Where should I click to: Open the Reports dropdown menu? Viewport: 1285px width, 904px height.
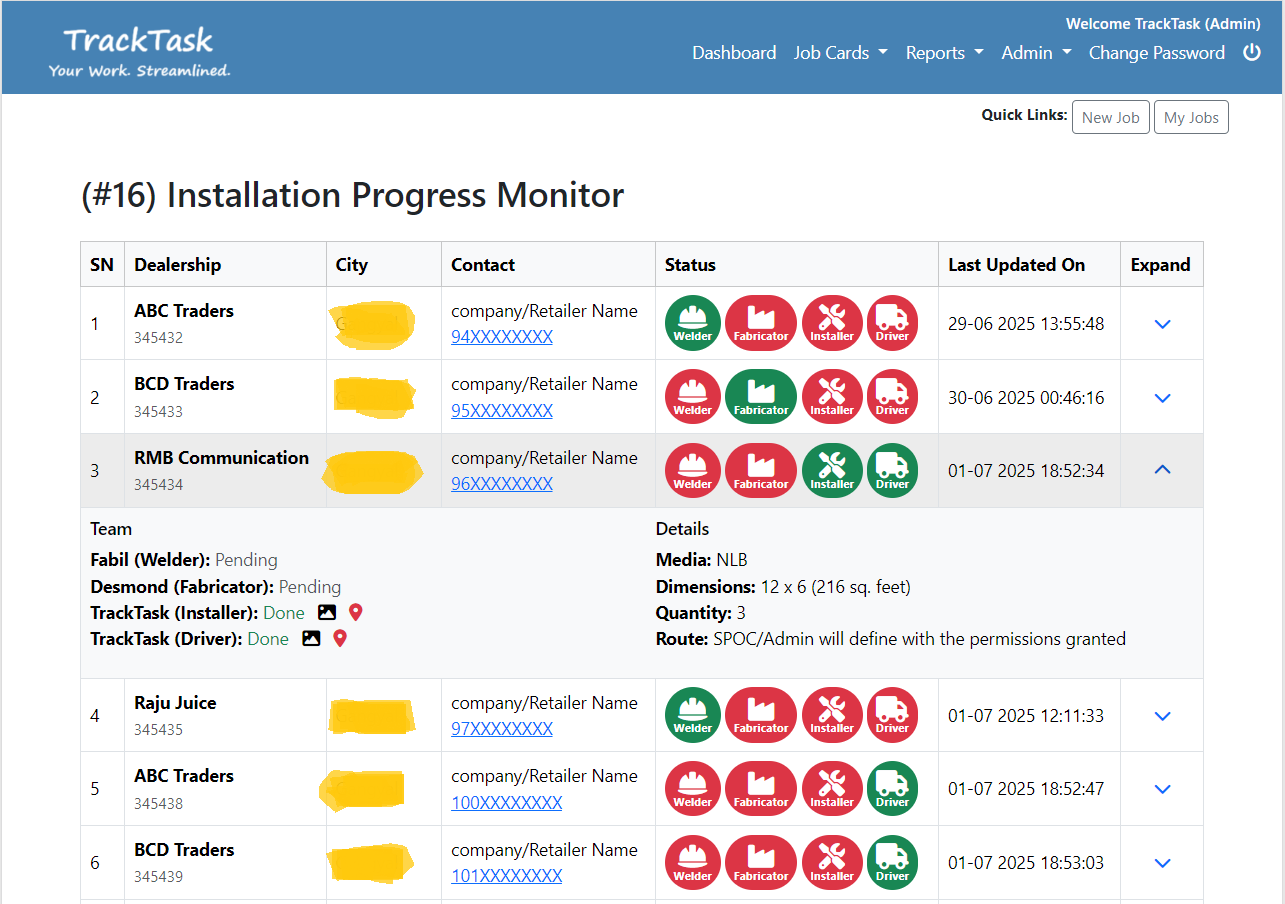click(x=944, y=53)
